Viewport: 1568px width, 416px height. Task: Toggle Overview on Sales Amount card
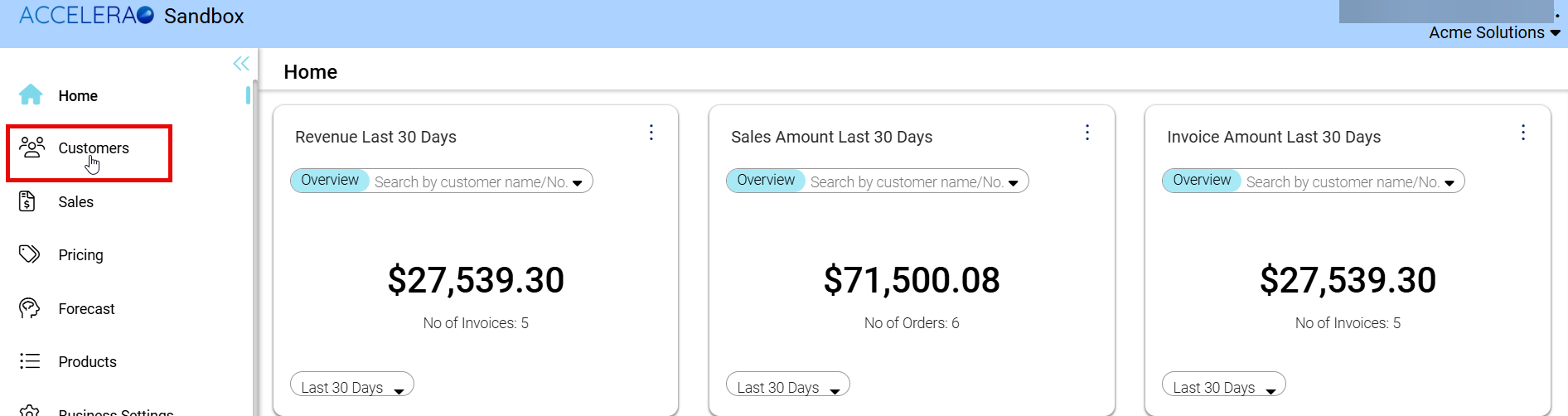click(x=766, y=181)
